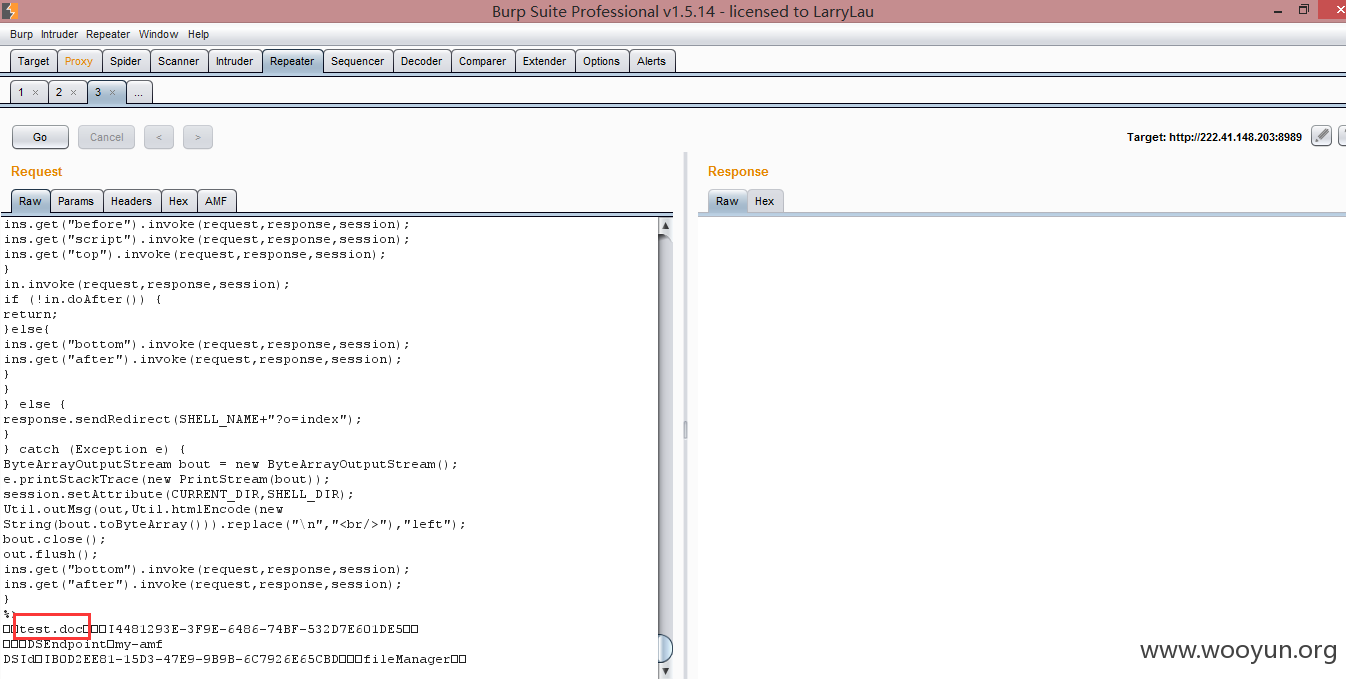Image resolution: width=1346 pixels, height=679 pixels.
Task: Open Response Hex tab
Action: point(764,201)
